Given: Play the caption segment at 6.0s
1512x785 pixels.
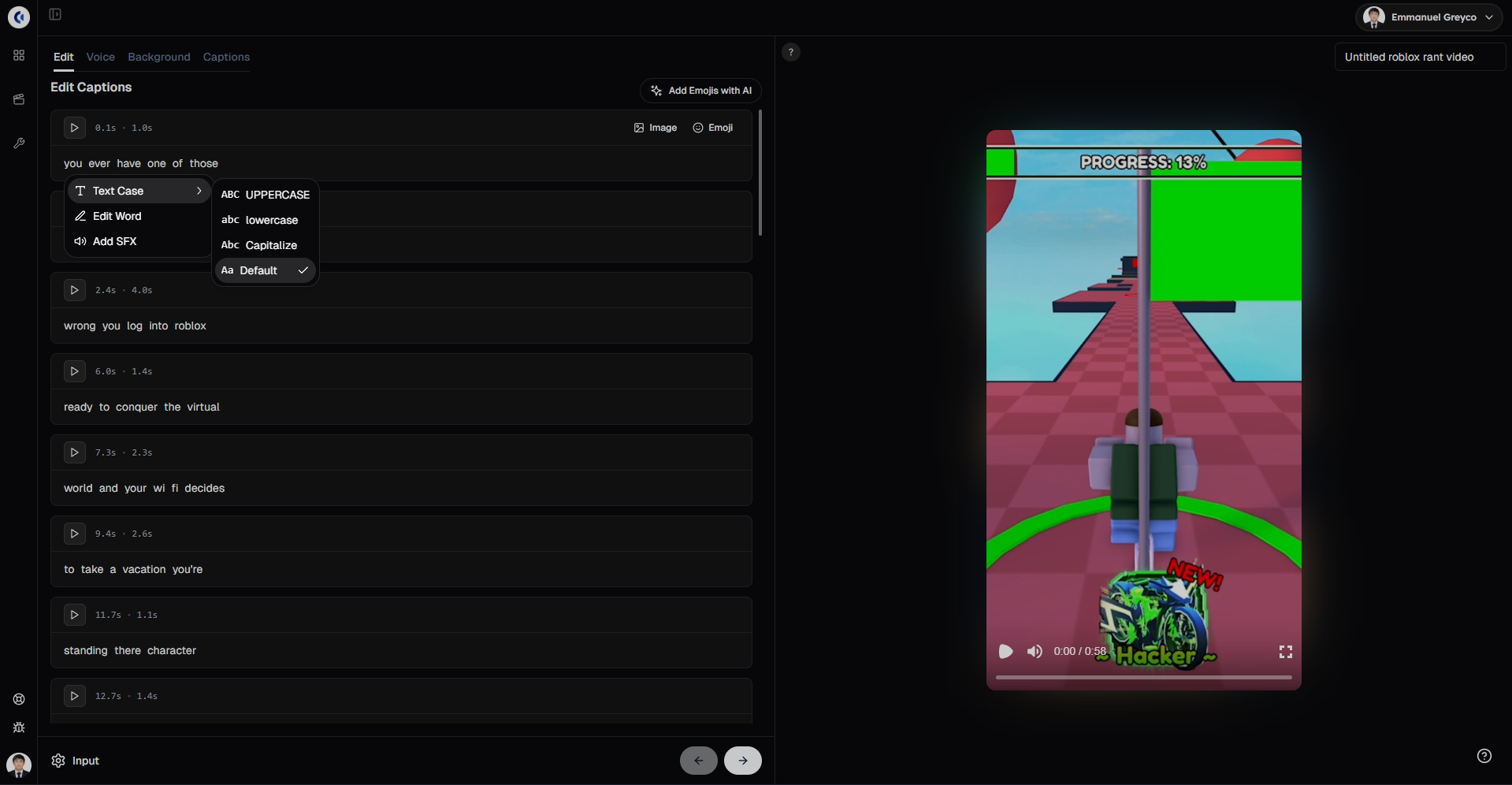Looking at the screenshot, I should point(75,371).
